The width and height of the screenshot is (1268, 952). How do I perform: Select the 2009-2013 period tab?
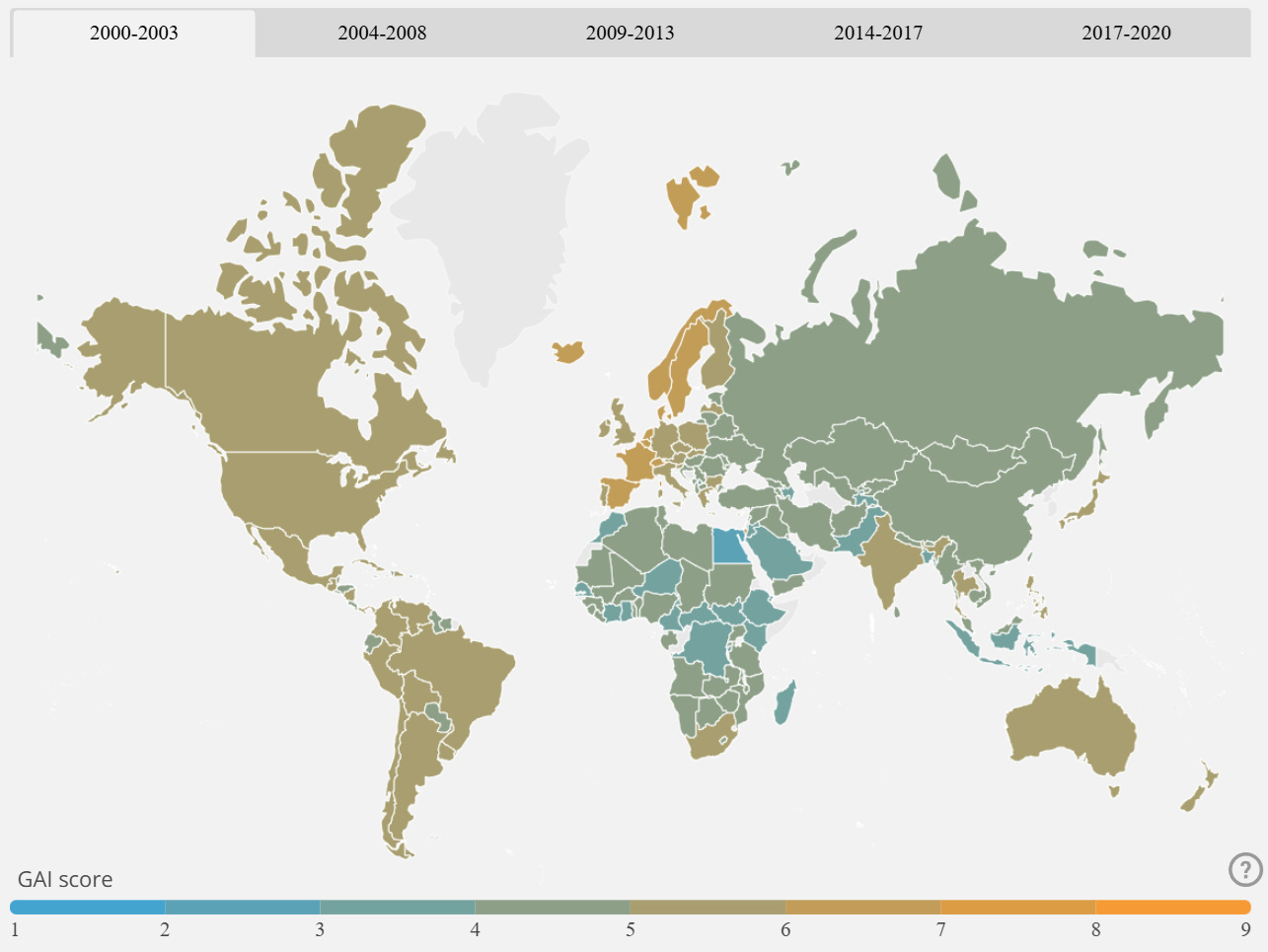[630, 34]
